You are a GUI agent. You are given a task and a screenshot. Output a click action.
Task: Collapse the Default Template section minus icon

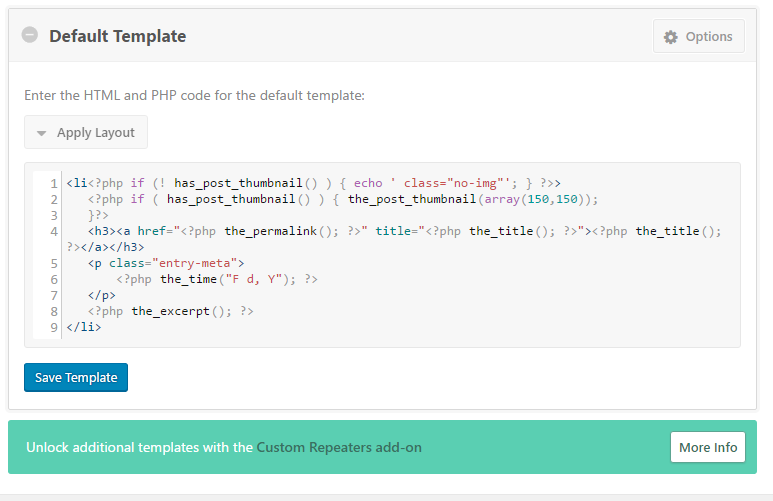tap(30, 35)
